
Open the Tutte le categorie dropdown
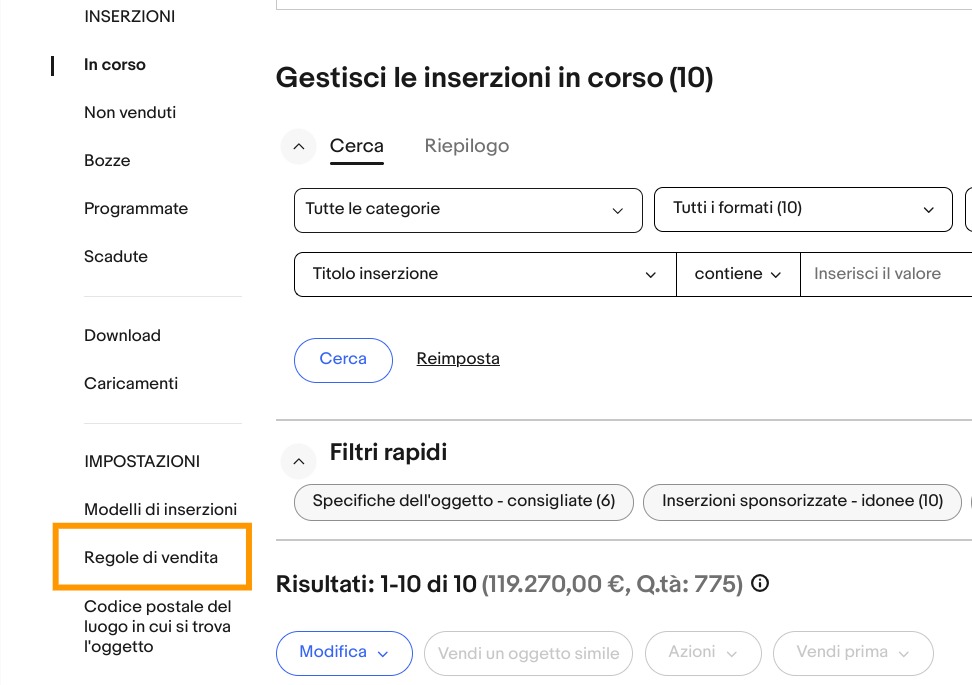pos(468,210)
